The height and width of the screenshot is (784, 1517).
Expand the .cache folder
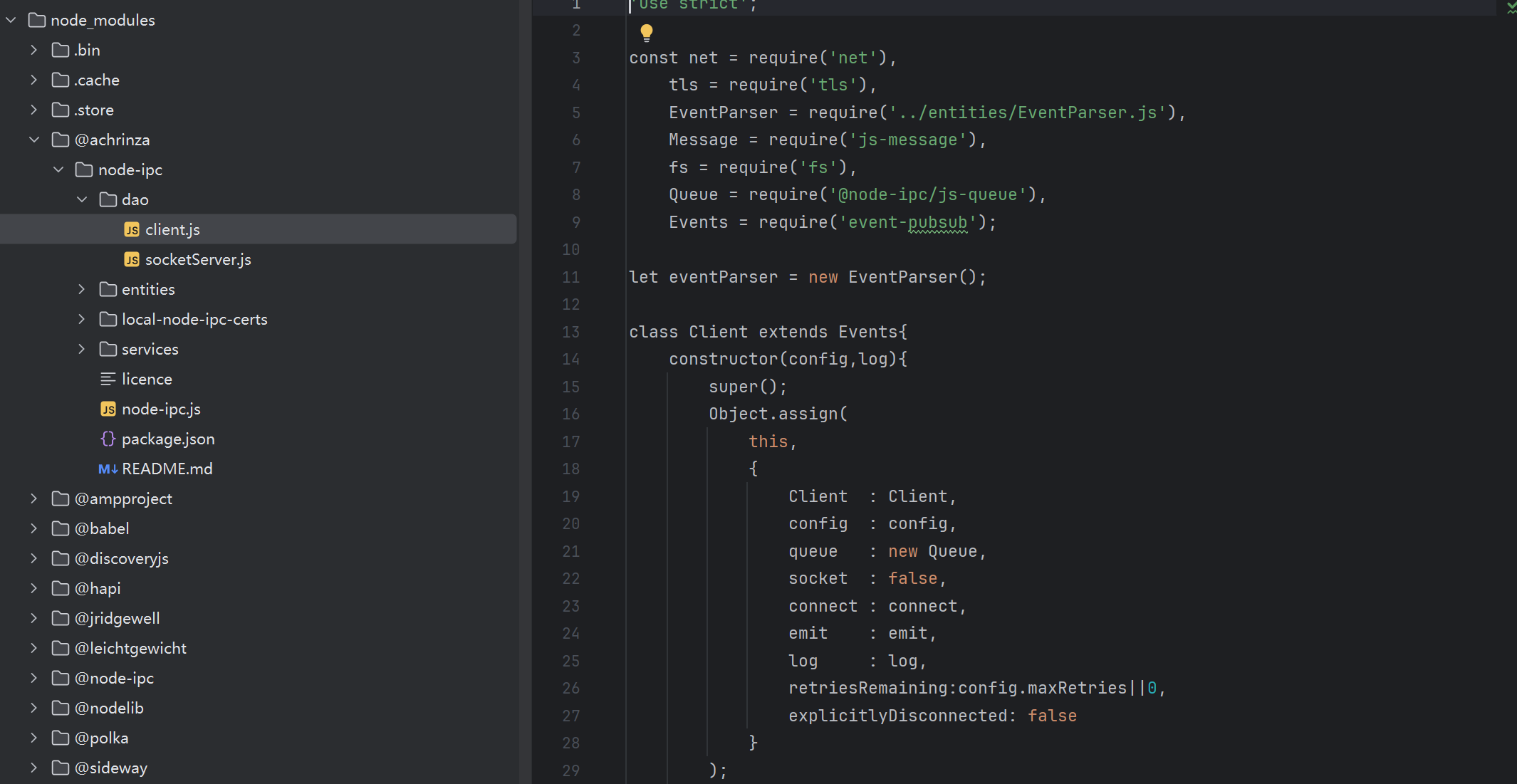coord(34,80)
